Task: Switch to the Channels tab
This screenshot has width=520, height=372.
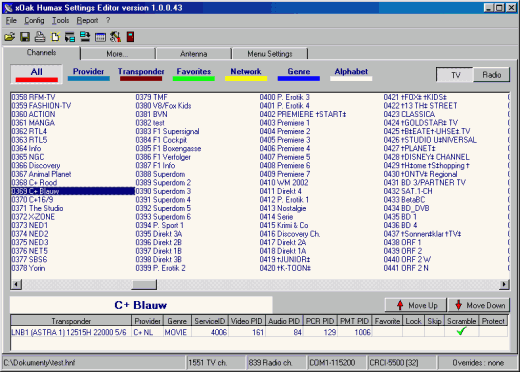Action: pyautogui.click(x=41, y=53)
